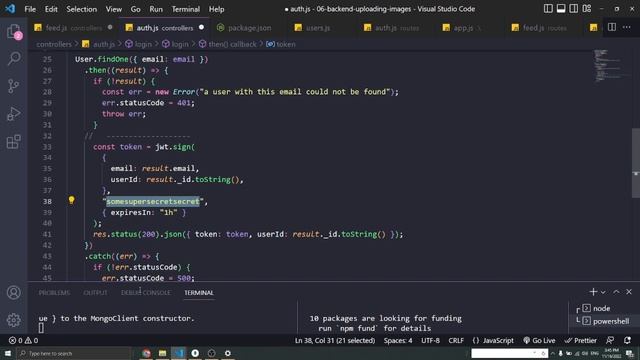This screenshot has height=360, width=640.
Task: Open notifications bell in status bar
Action: (x=627, y=340)
